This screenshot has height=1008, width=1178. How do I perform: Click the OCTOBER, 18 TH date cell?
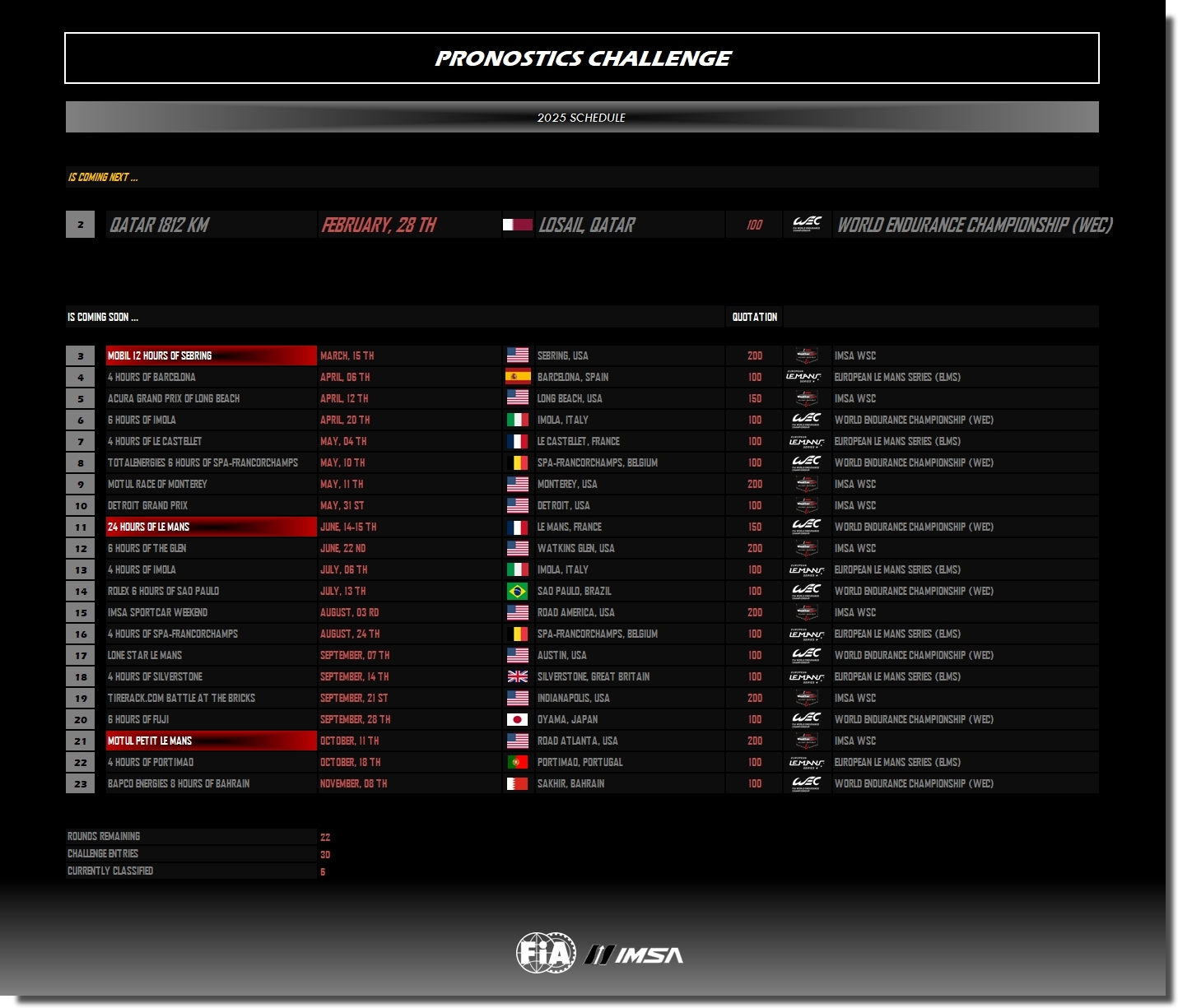point(410,762)
